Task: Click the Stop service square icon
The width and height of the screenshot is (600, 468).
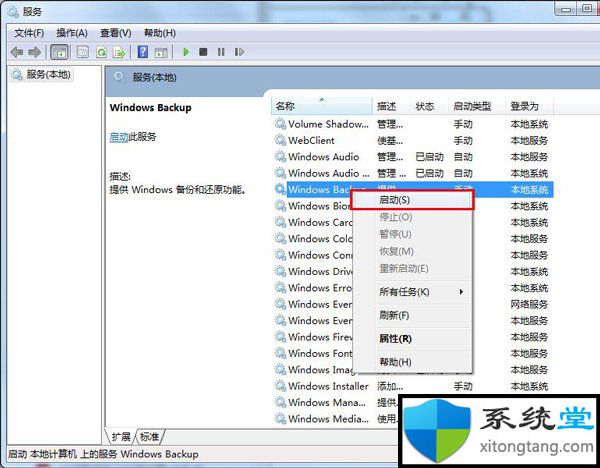Action: [203, 52]
